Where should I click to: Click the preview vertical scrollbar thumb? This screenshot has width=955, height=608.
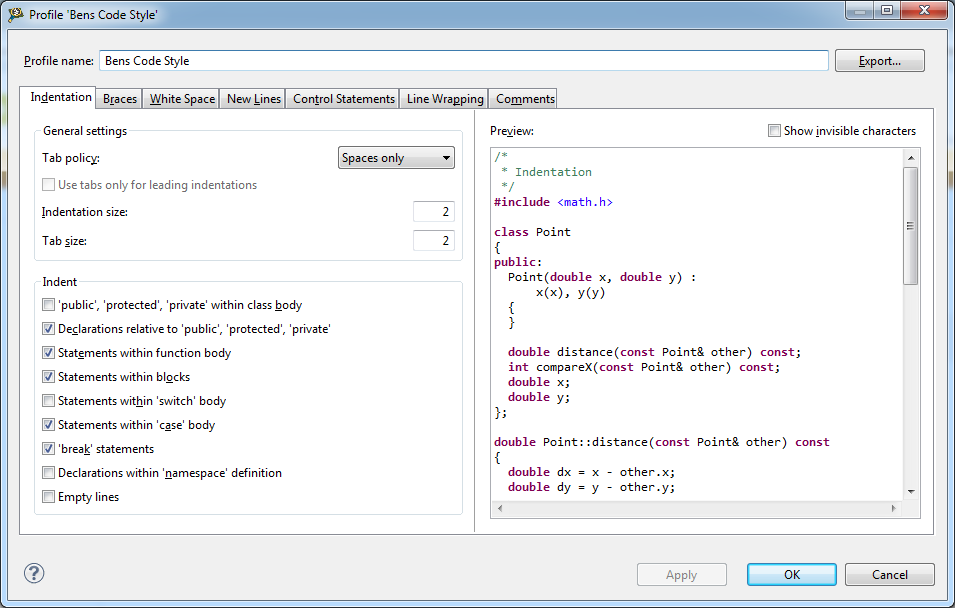click(x=911, y=226)
